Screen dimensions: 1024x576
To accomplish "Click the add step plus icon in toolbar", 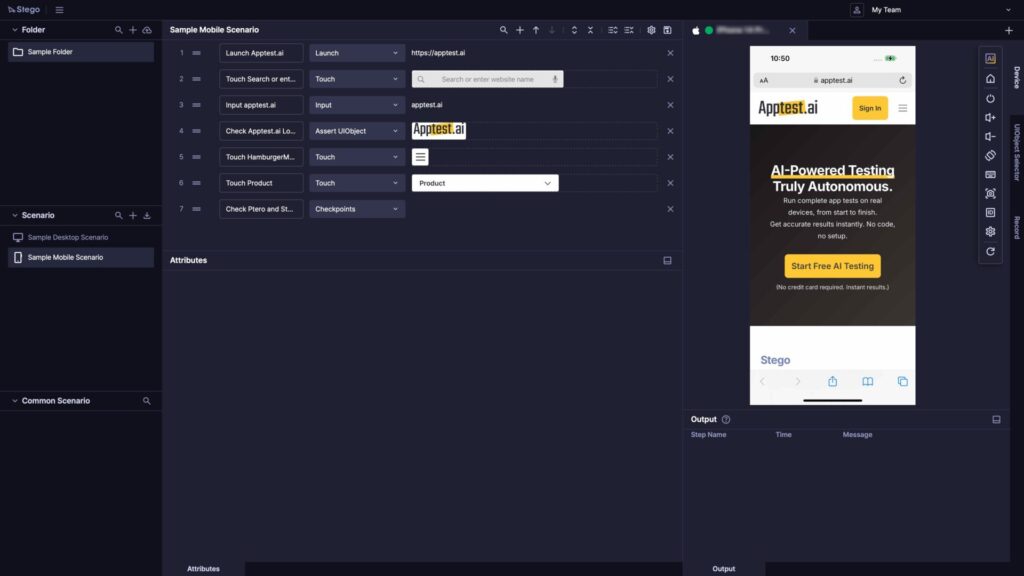I will click(520, 30).
